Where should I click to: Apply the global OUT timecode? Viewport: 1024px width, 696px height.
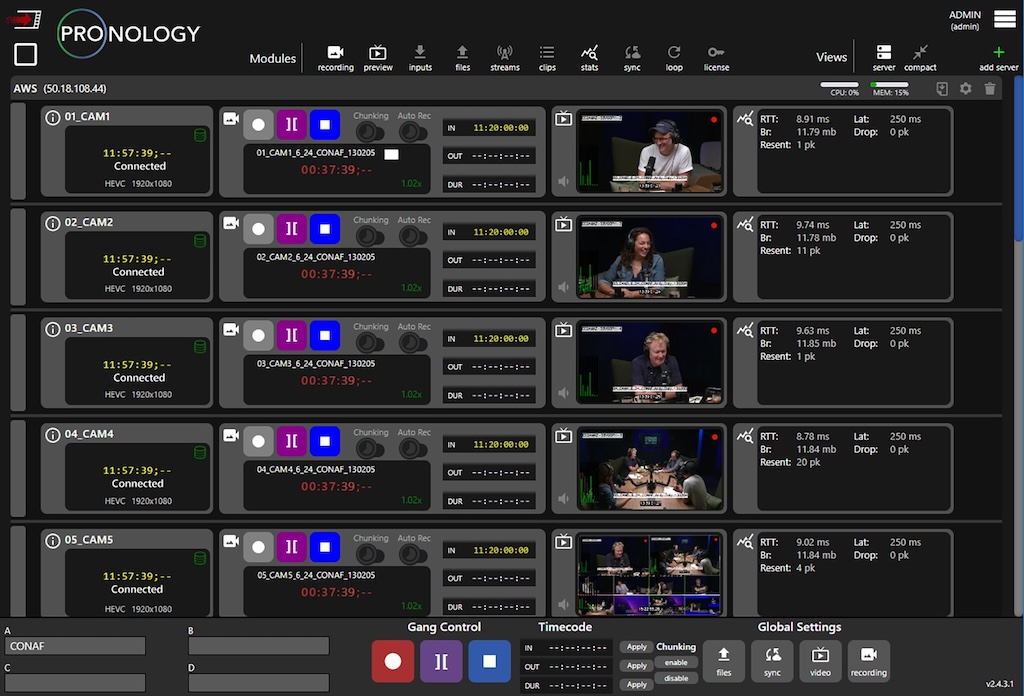point(636,666)
